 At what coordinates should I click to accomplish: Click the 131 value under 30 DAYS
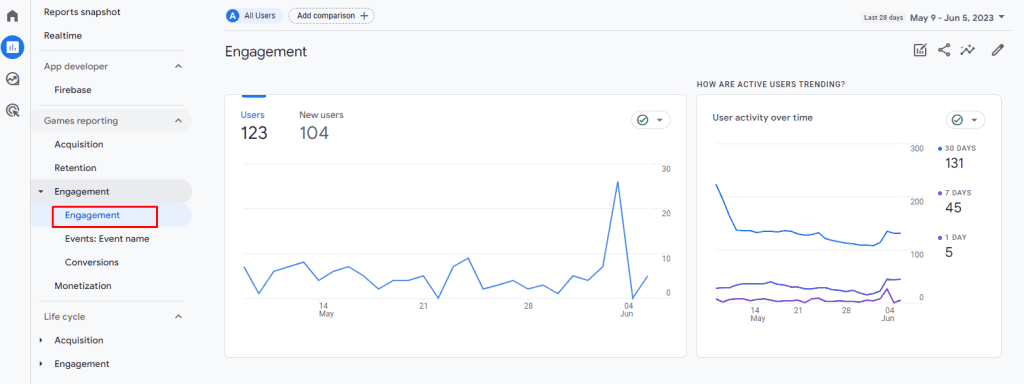954,163
